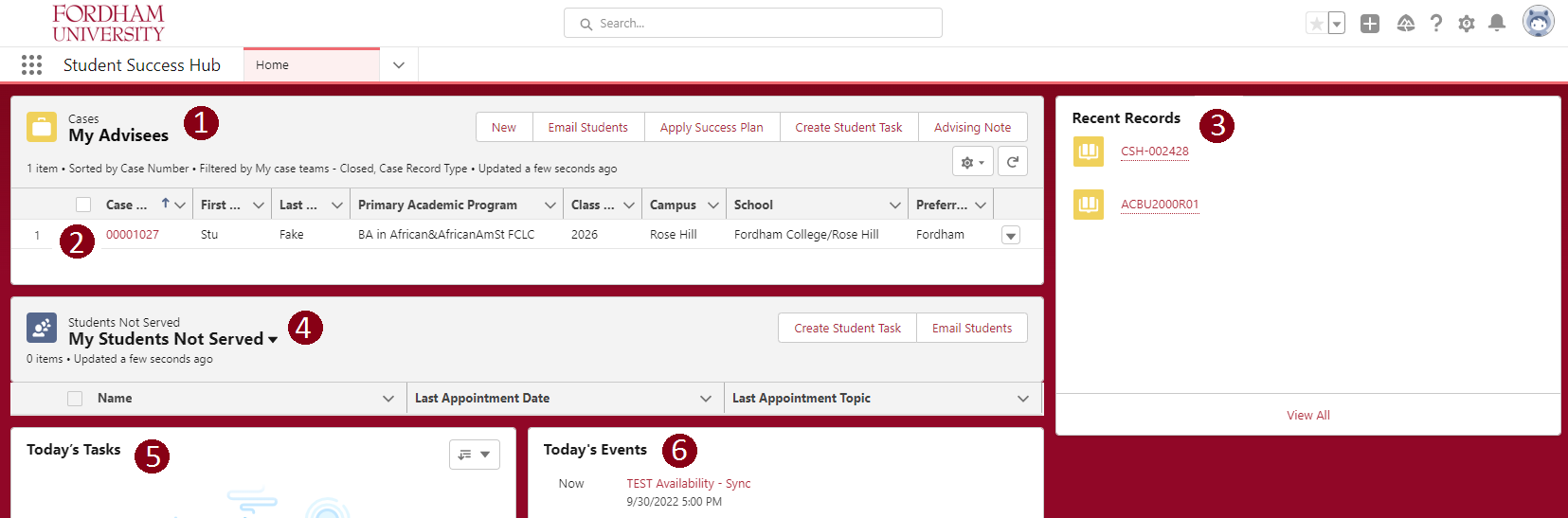The height and width of the screenshot is (518, 1568).
Task: Open recent record ACBU2000R01
Action: click(x=1160, y=205)
